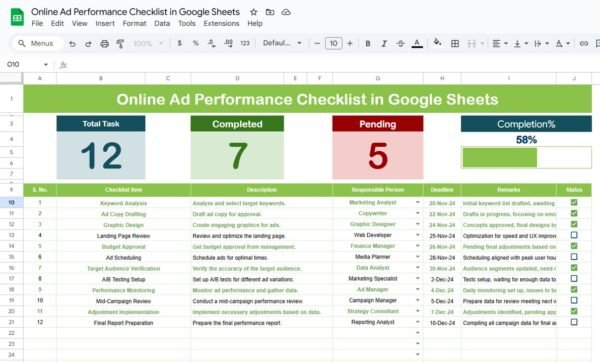Image resolution: width=600 pixels, height=363 pixels.
Task: Open the text wrapping options
Action: click(x=541, y=44)
